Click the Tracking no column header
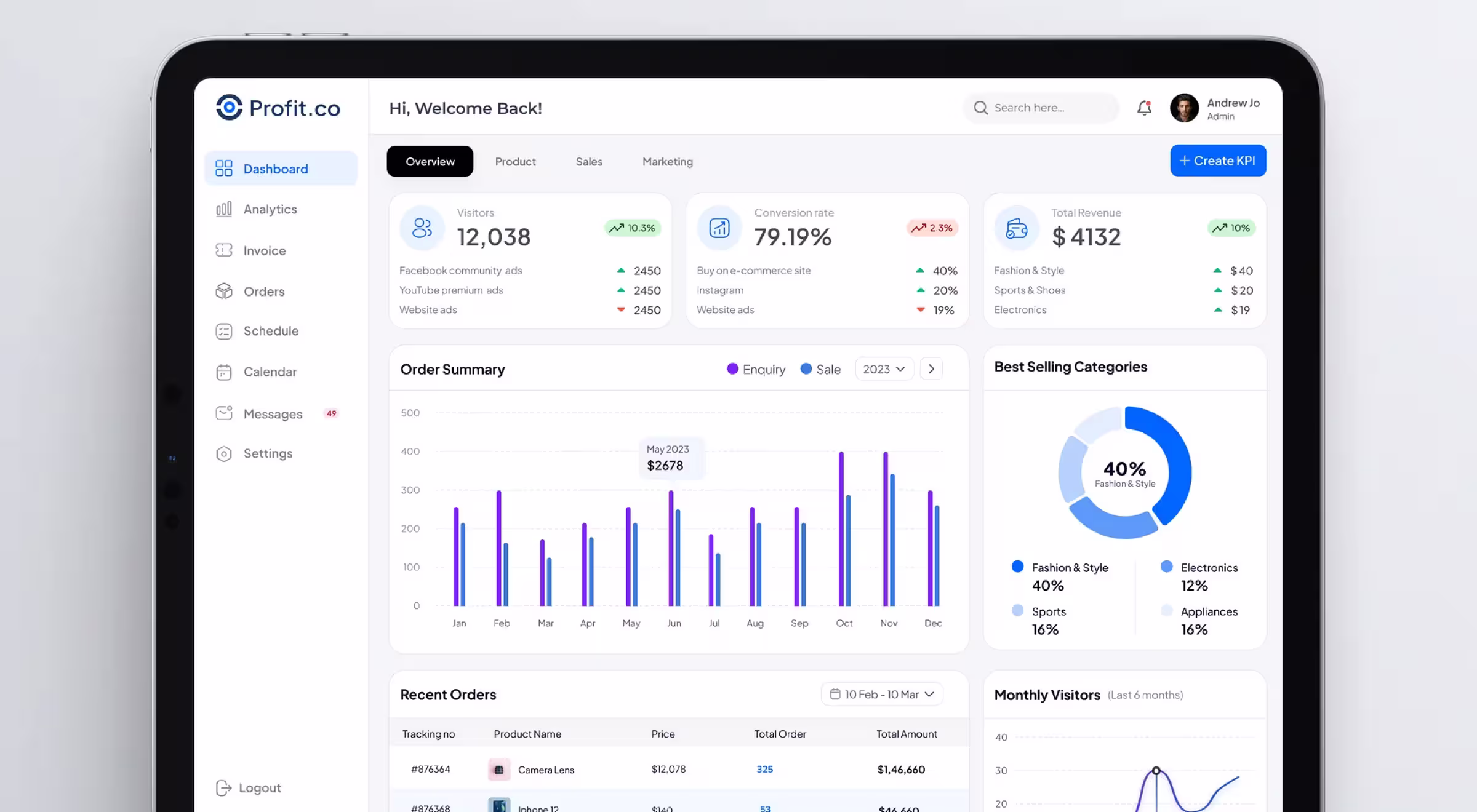Image resolution: width=1477 pixels, height=812 pixels. [x=428, y=734]
